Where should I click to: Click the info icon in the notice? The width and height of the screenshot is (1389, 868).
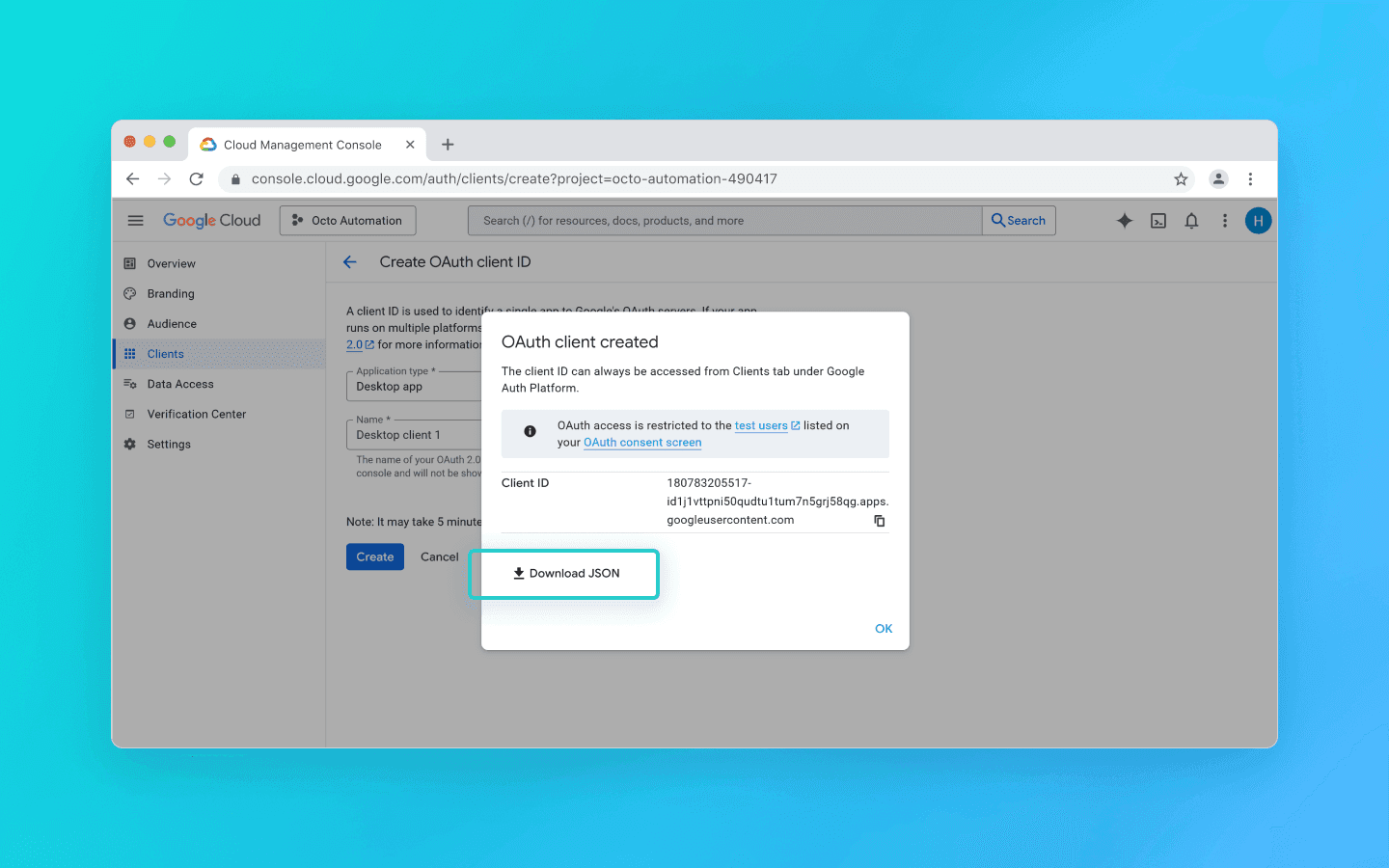tap(530, 431)
